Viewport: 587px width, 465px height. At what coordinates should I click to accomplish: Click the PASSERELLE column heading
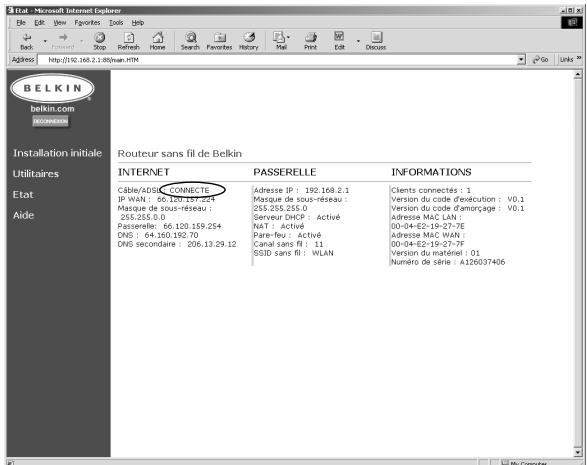pyautogui.click(x=285, y=172)
